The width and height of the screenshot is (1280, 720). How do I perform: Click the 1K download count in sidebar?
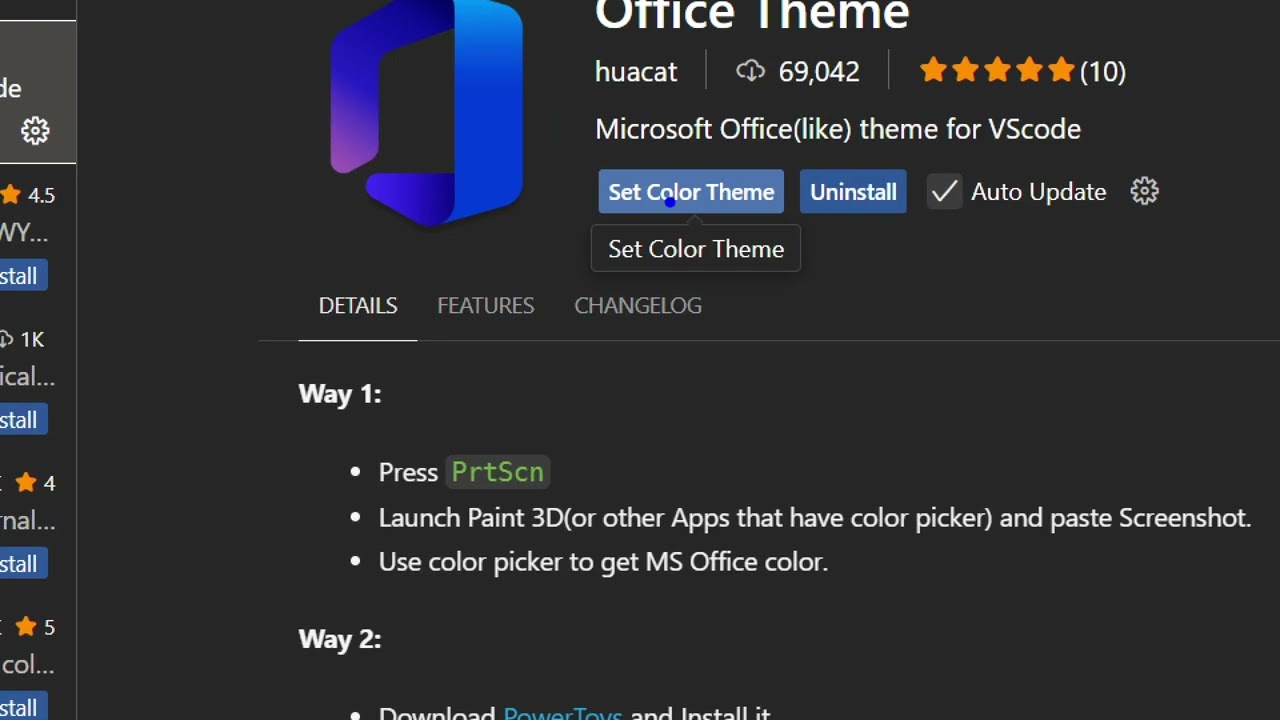pos(22,339)
